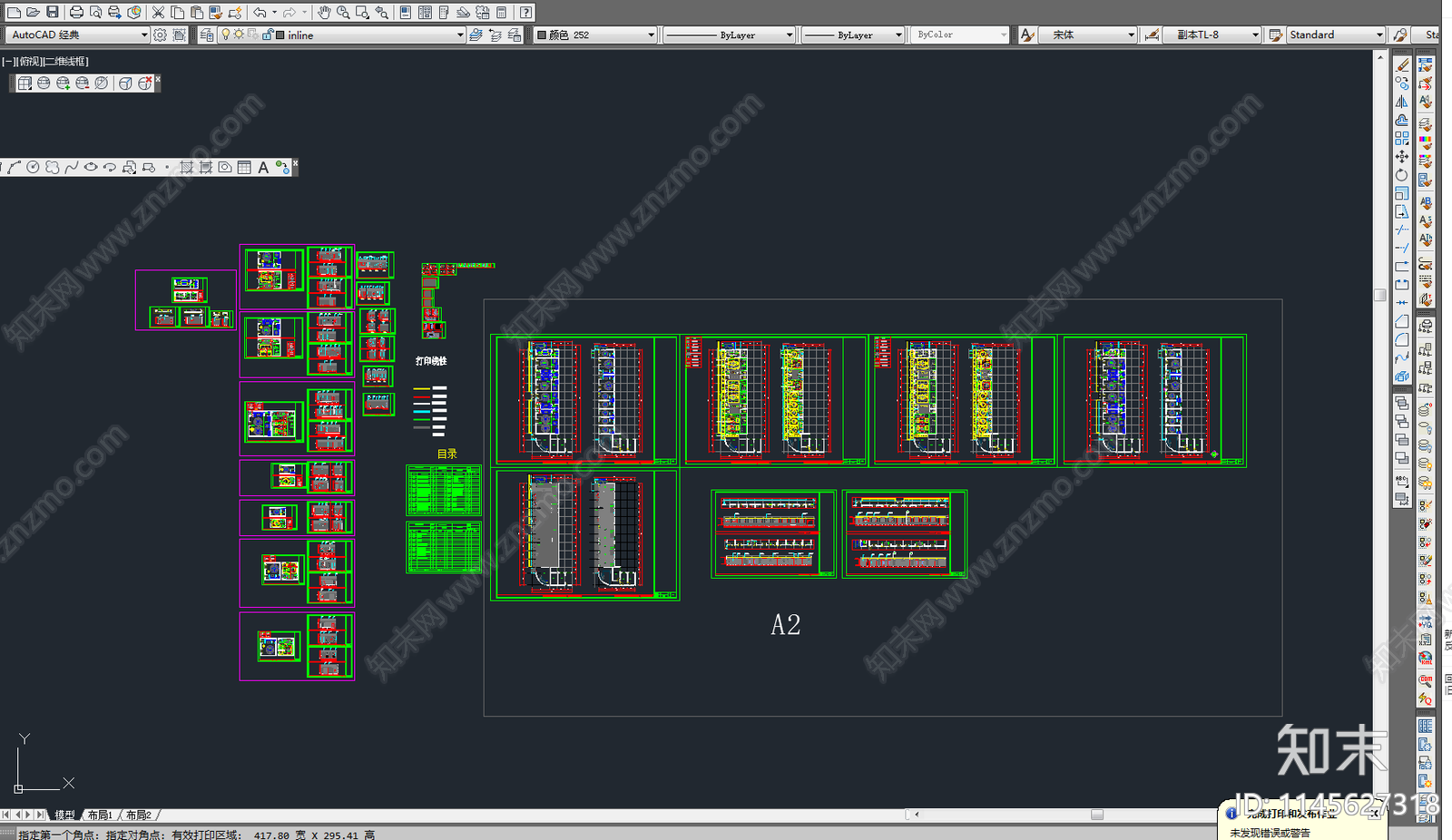Open the 副本TL-8 dimension style dropdown
Screen dimensions: 1452x840
[x=1255, y=35]
